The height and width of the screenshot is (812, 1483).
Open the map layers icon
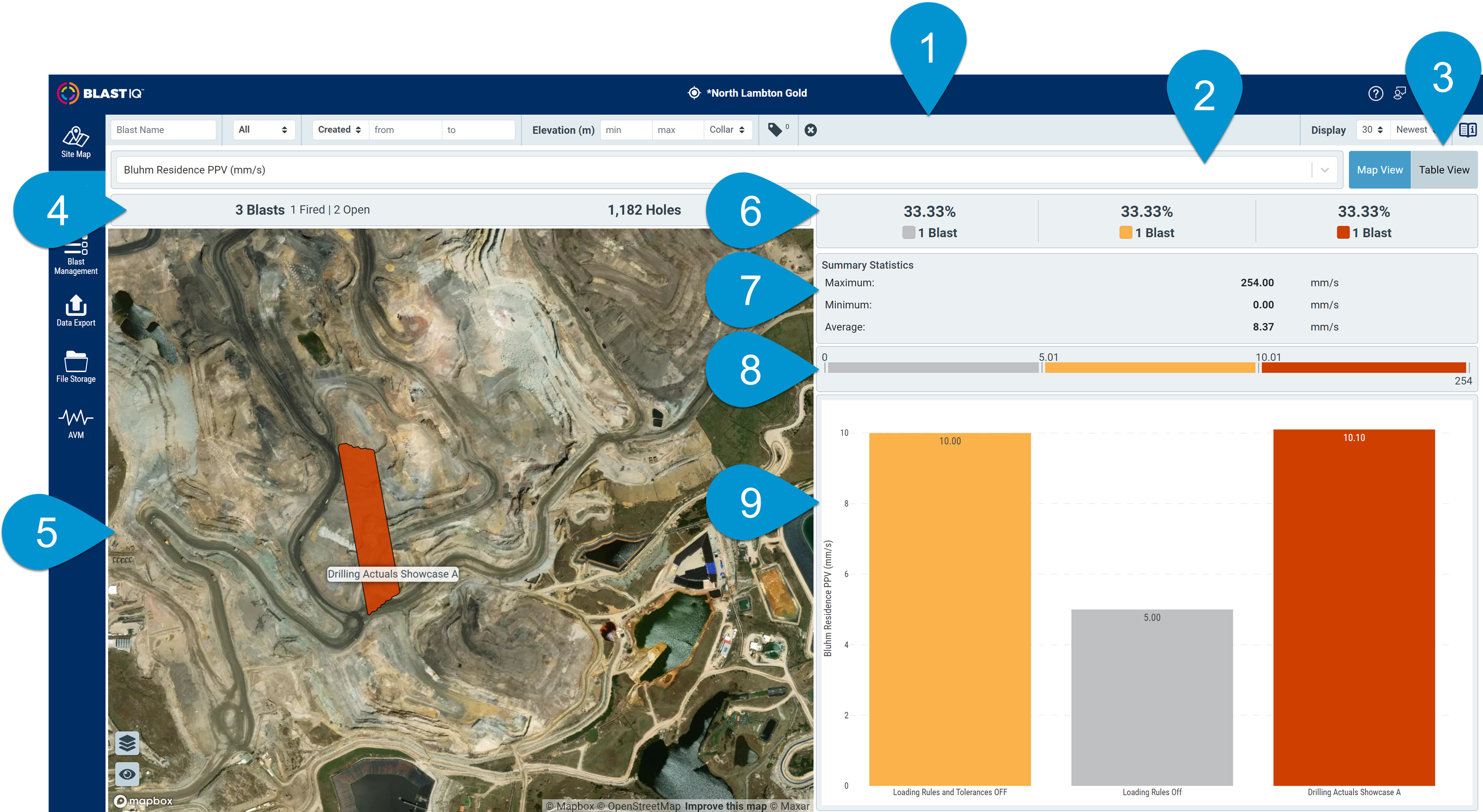point(127,743)
